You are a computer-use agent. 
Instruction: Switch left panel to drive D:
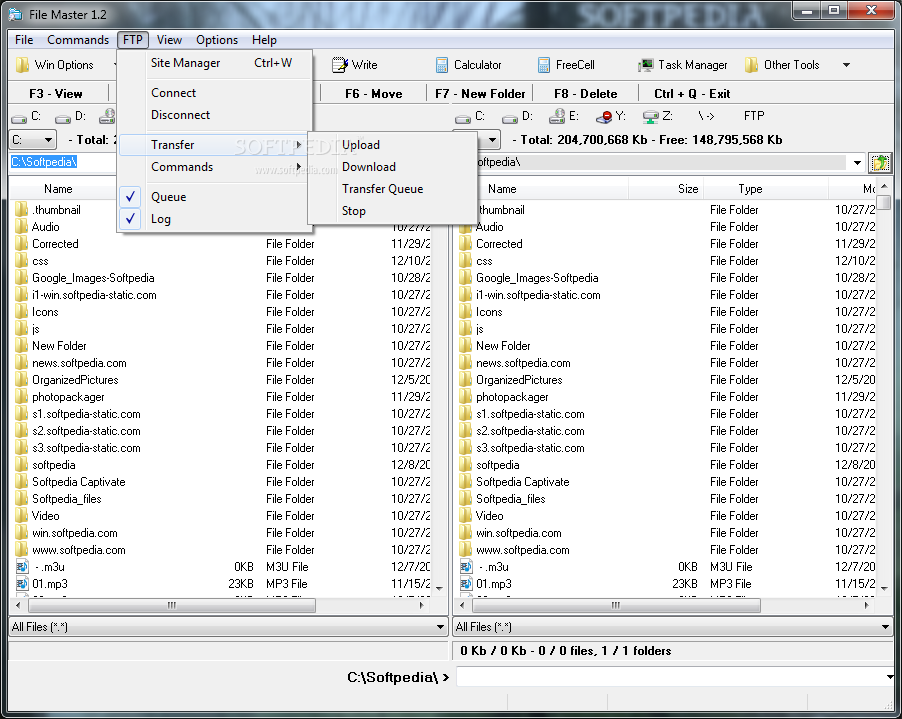[x=70, y=117]
